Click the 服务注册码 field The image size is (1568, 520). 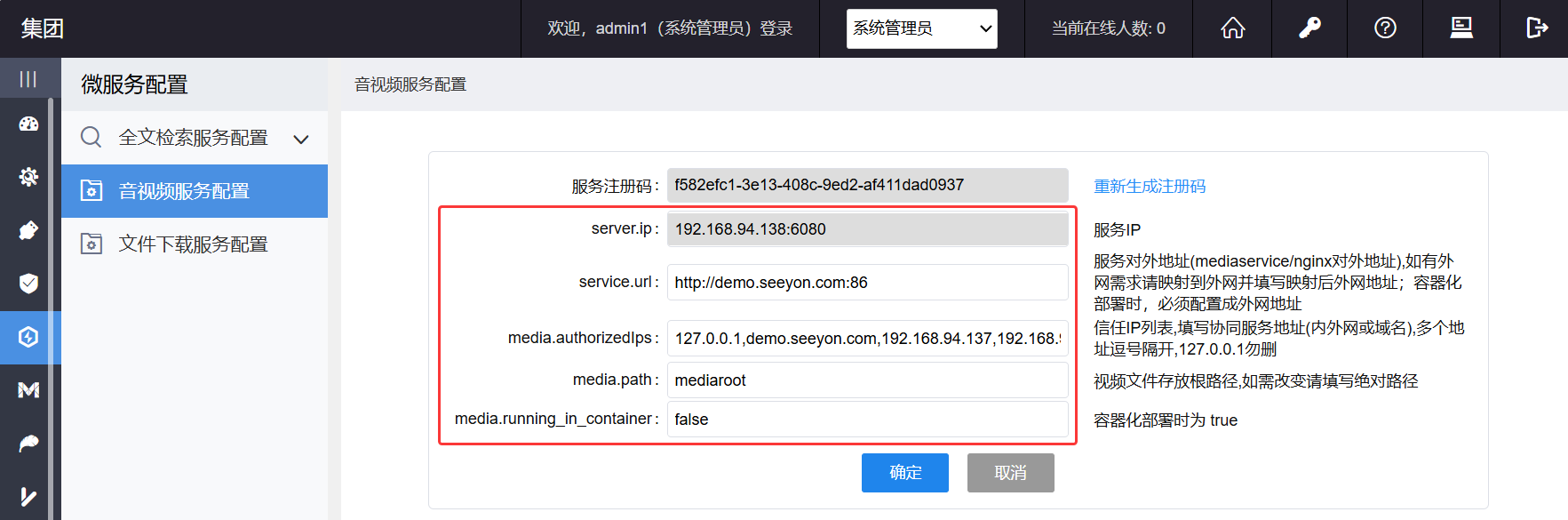pos(868,185)
